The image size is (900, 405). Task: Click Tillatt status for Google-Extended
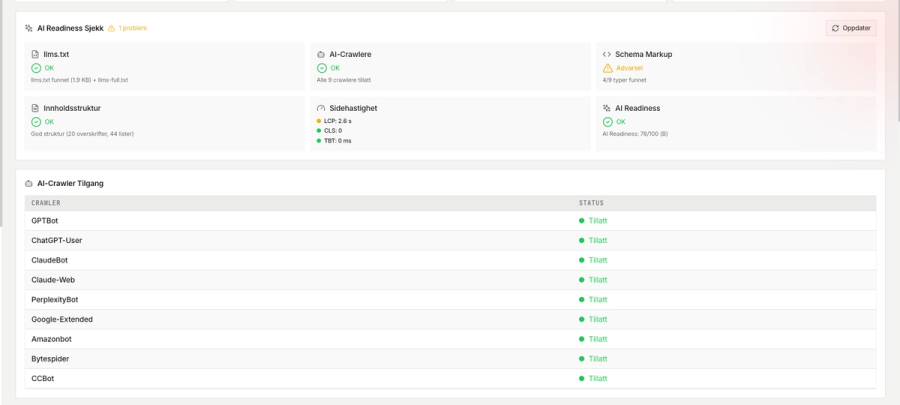pos(598,320)
